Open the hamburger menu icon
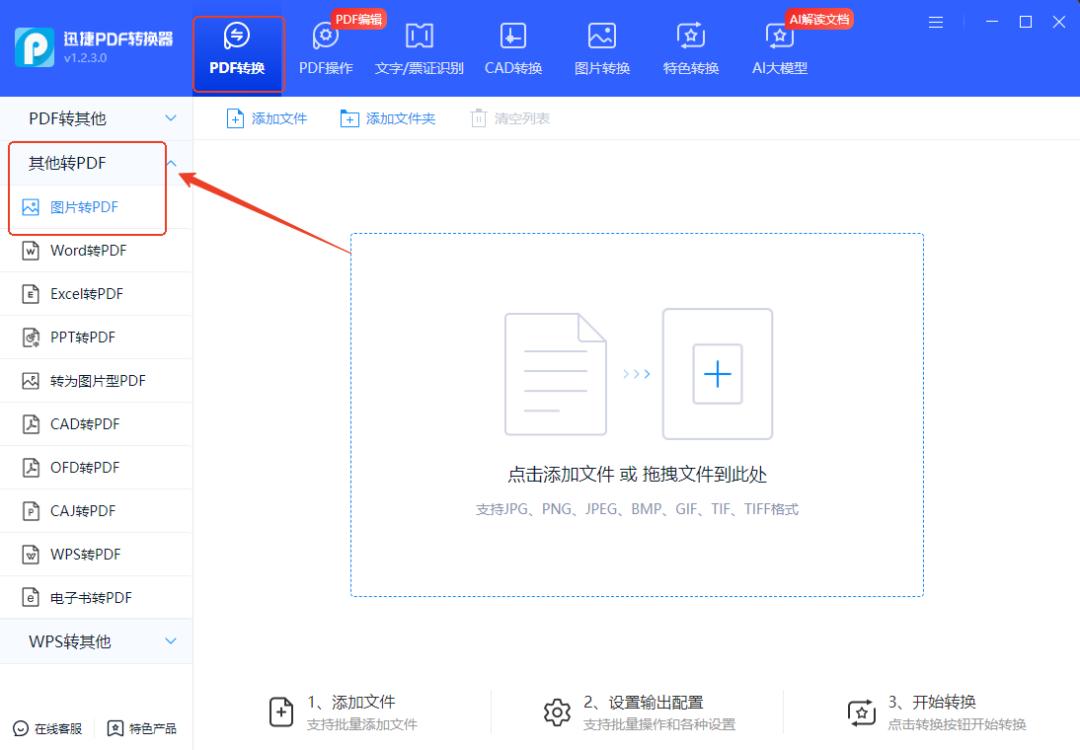This screenshot has height=750, width=1080. pos(935,22)
